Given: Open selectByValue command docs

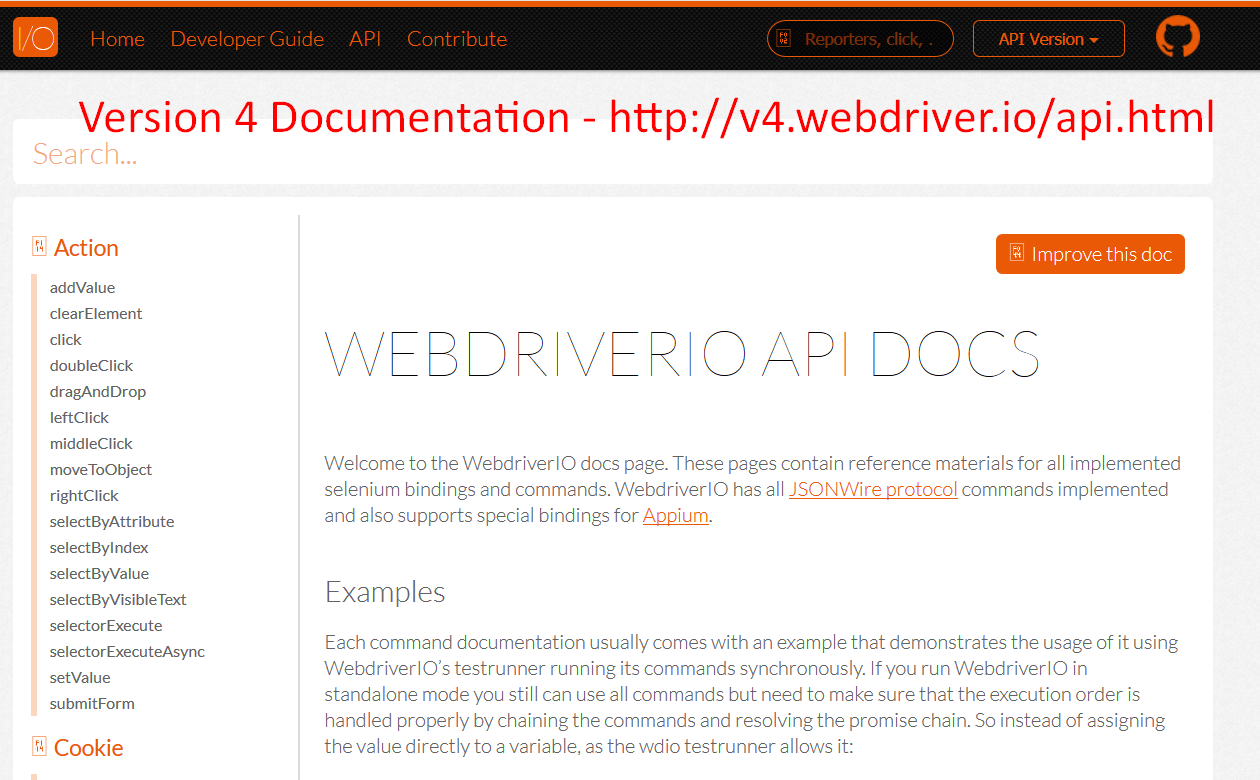Looking at the screenshot, I should tap(99, 574).
